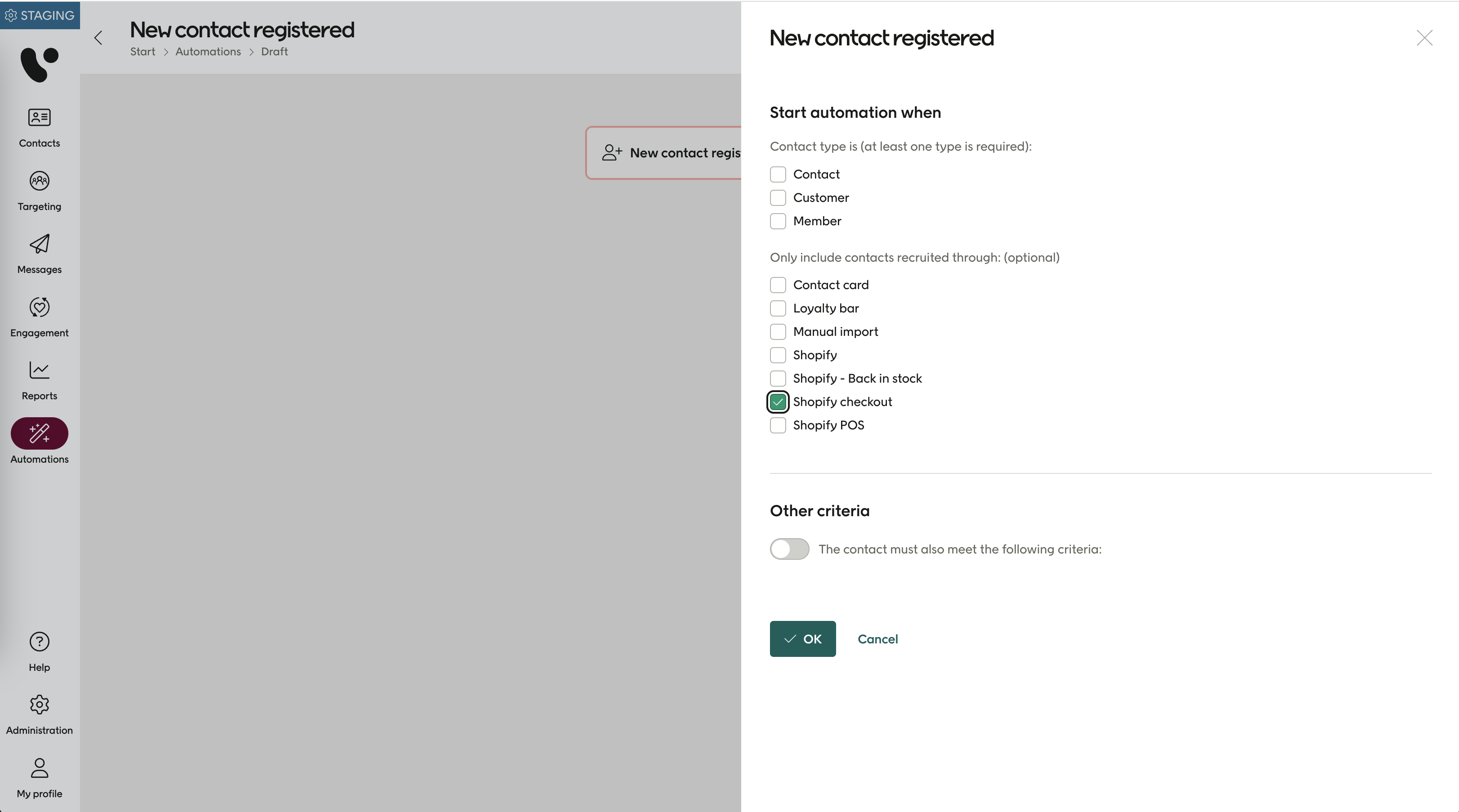Open Automations from the breadcrumb trail
The width and height of the screenshot is (1459, 812).
[x=207, y=51]
